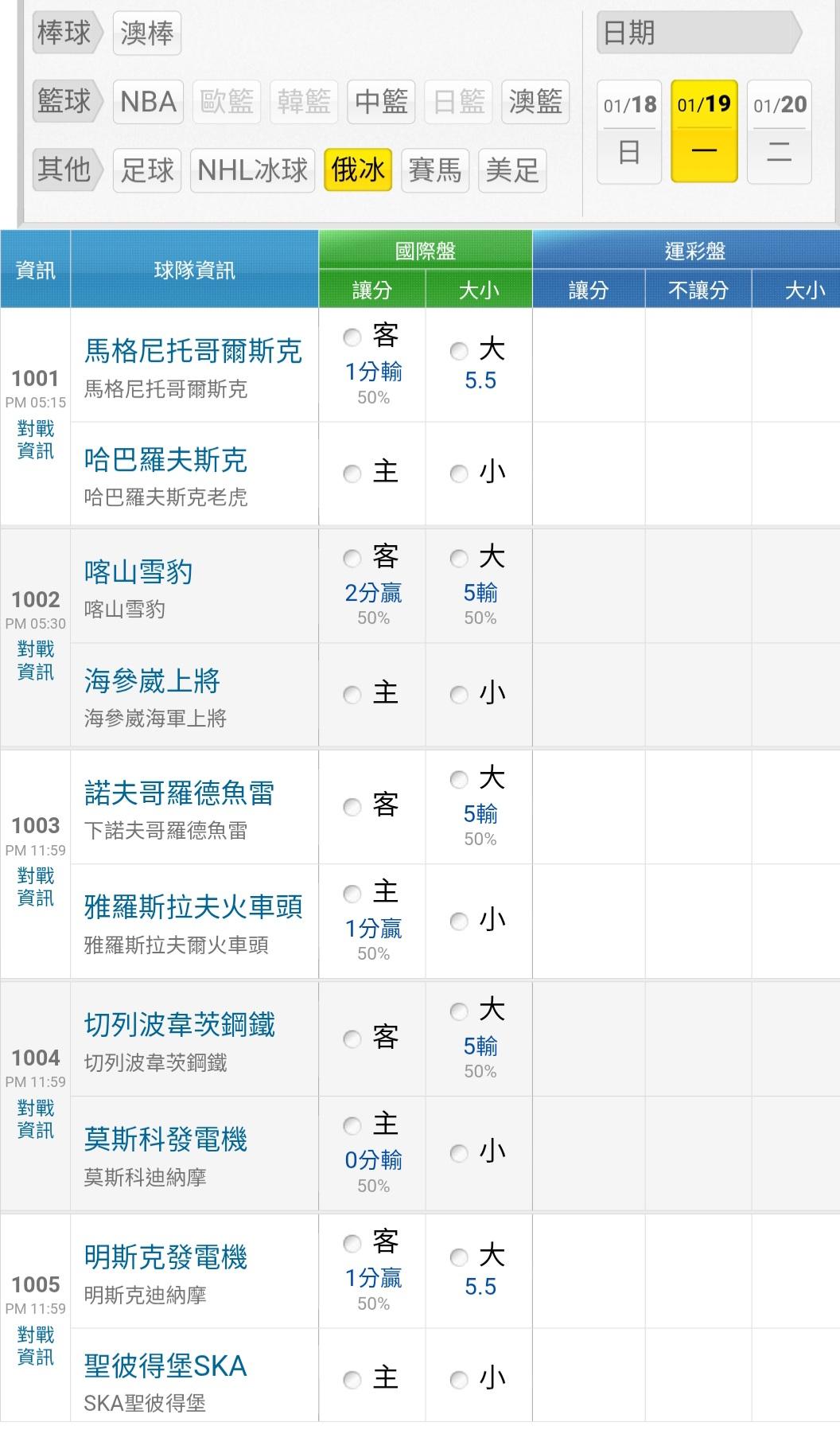The height and width of the screenshot is (1434, 840).
Task: Open 對戰資訊 link for game 1002
Action: click(x=36, y=661)
